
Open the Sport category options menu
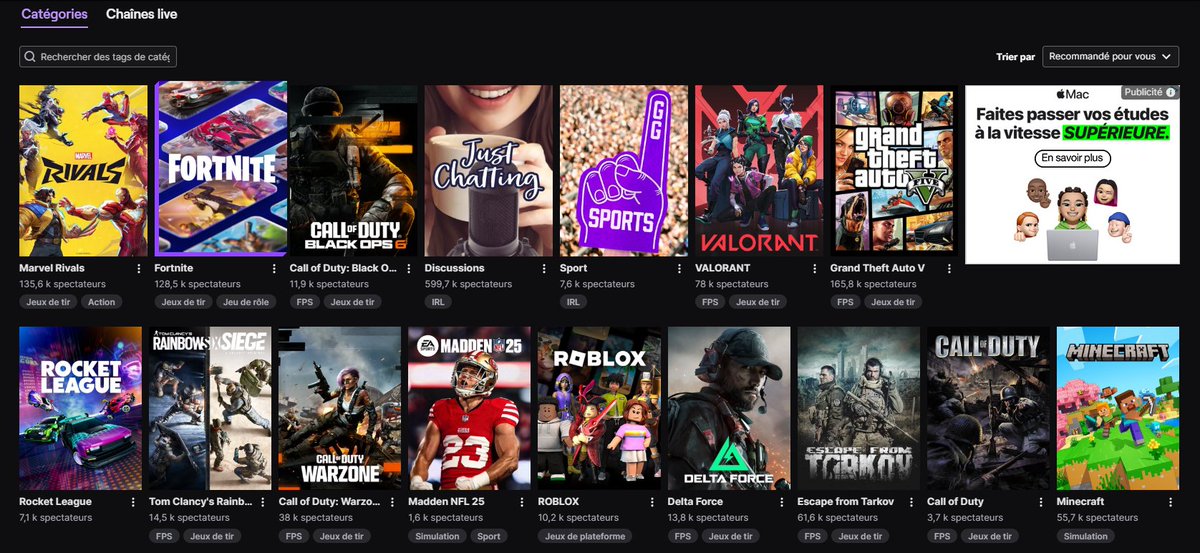click(680, 269)
